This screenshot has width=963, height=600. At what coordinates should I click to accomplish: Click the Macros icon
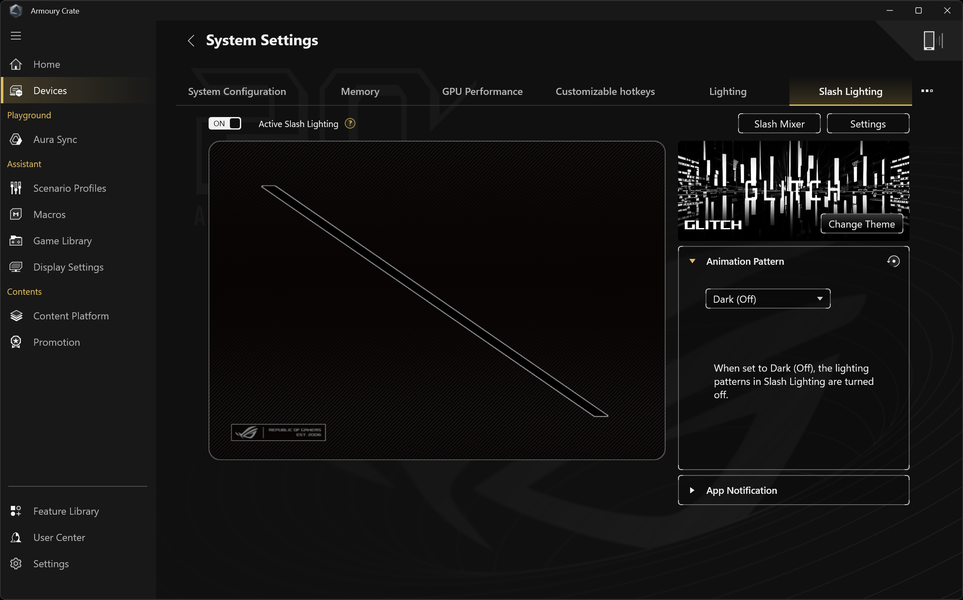[x=16, y=214]
